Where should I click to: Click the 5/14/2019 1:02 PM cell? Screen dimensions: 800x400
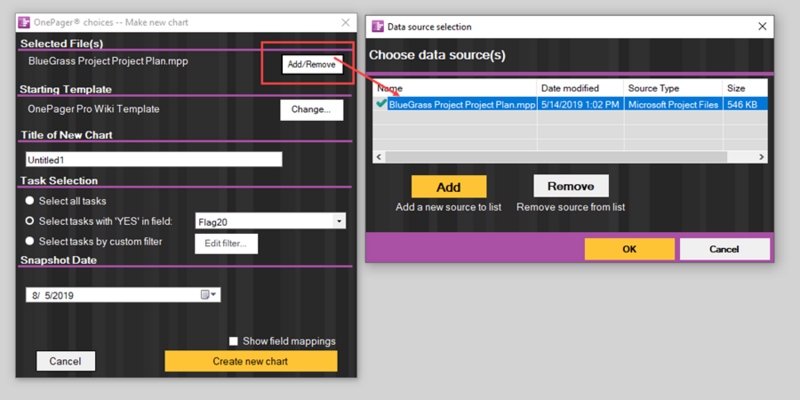click(x=580, y=105)
